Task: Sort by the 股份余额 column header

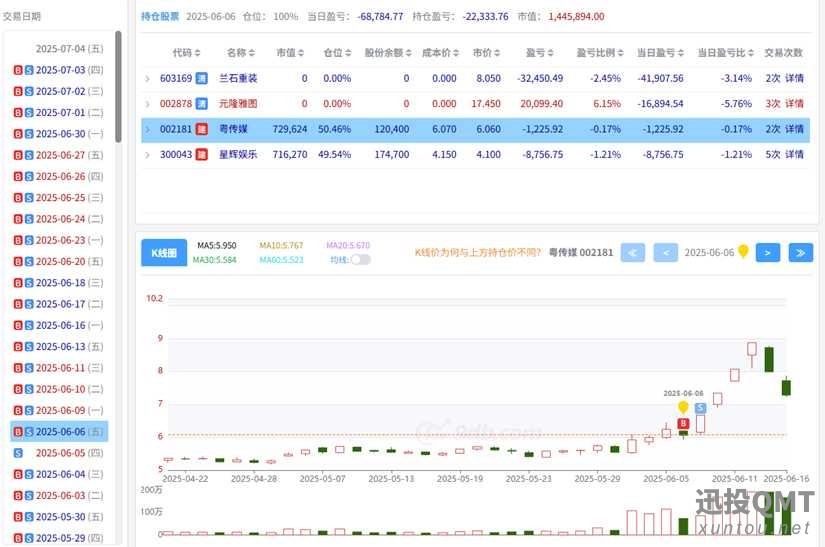Action: [388, 53]
